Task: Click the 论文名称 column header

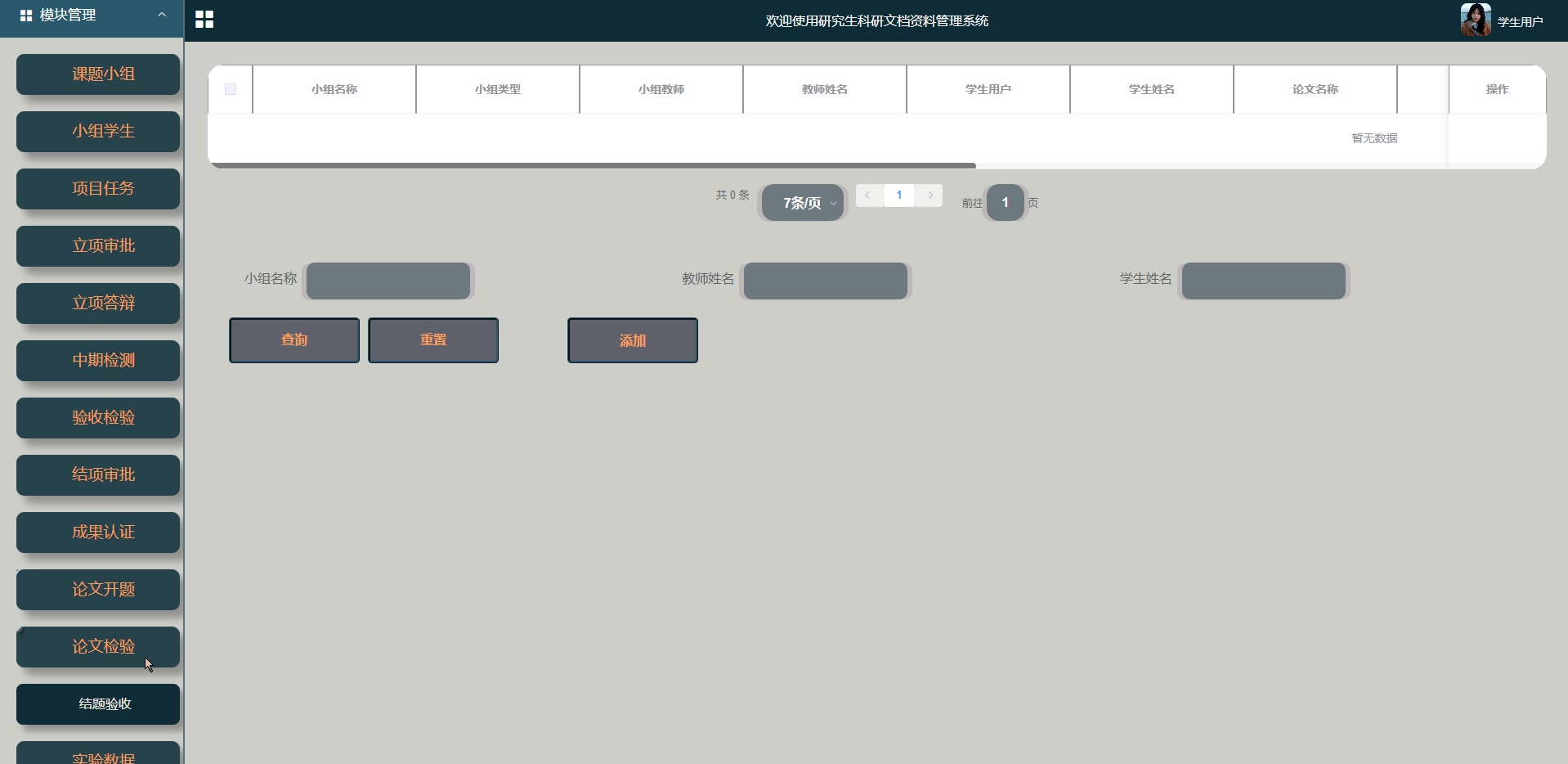Action: point(1315,89)
